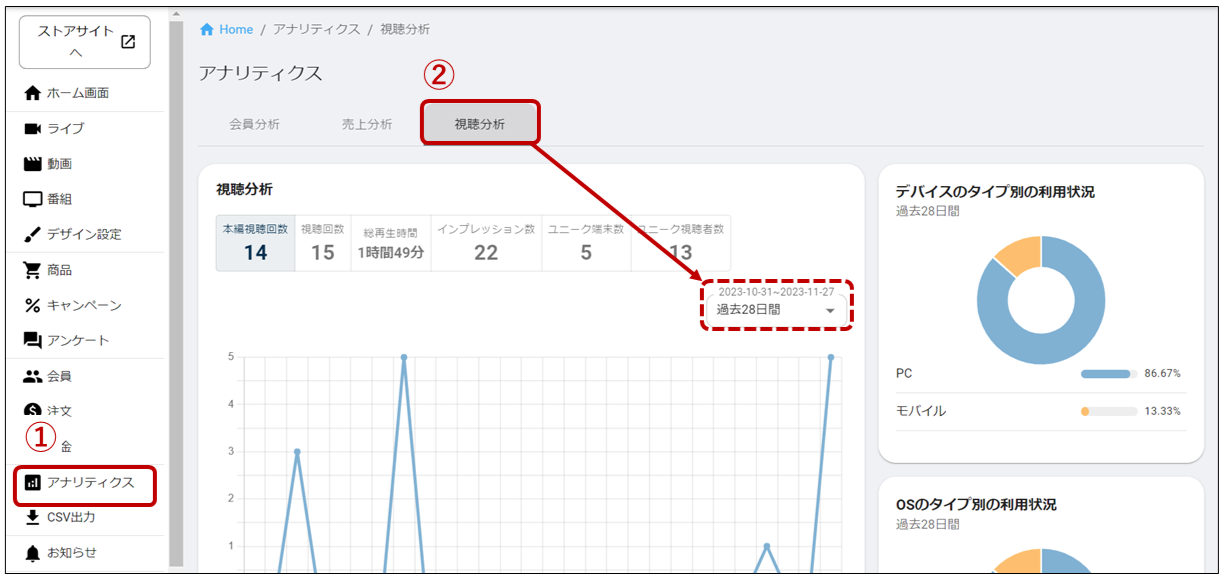Click the home icon in the breadcrumb

click(207, 29)
